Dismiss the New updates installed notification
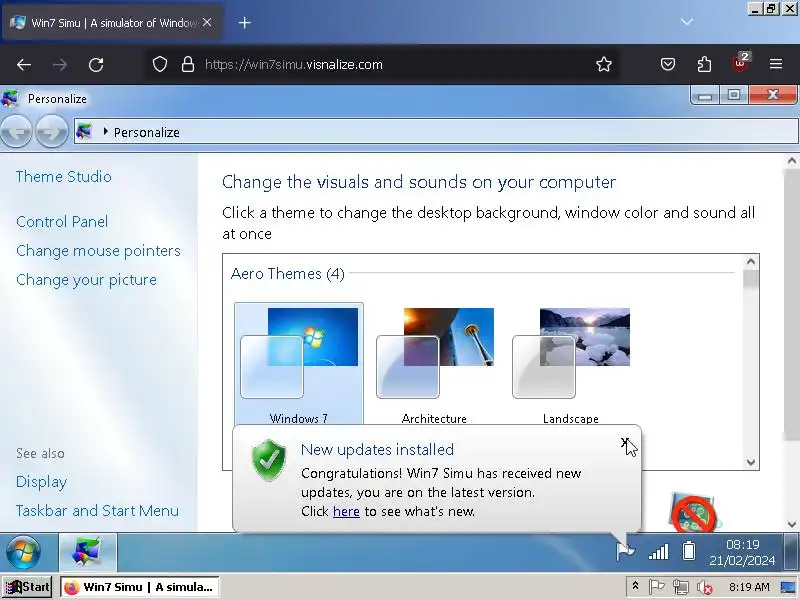The width and height of the screenshot is (800, 600). [624, 442]
